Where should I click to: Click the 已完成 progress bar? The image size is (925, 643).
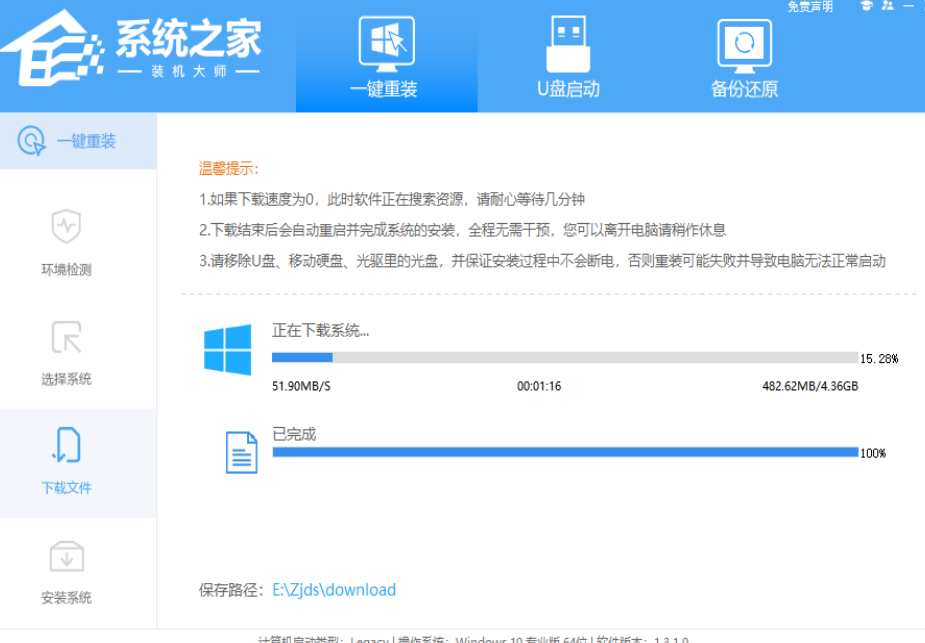(x=565, y=452)
